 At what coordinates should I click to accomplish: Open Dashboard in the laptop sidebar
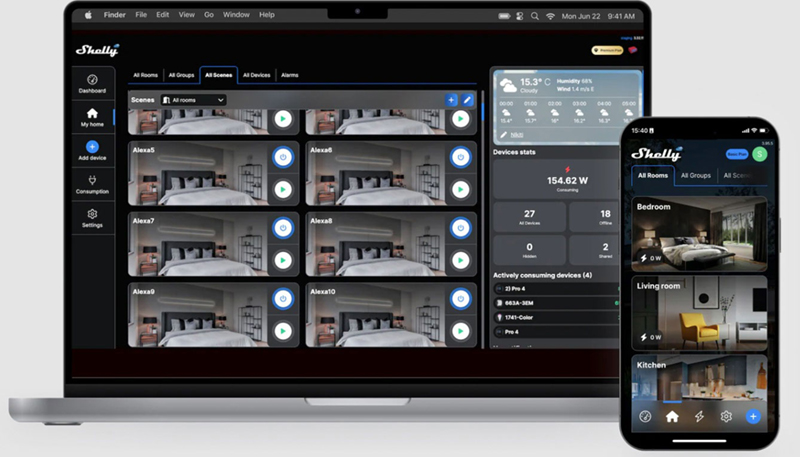[92, 84]
